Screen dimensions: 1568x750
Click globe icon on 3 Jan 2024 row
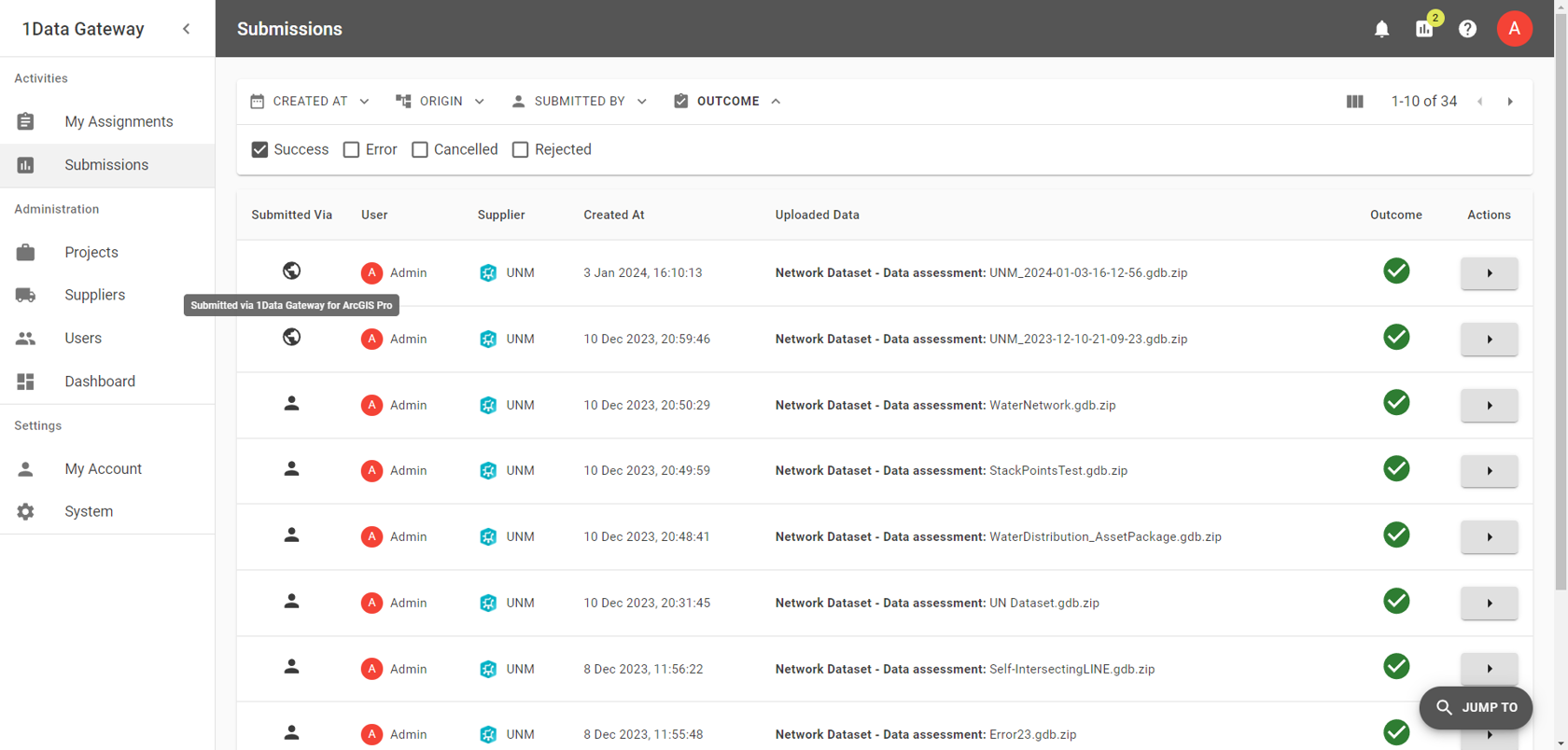[x=291, y=271]
